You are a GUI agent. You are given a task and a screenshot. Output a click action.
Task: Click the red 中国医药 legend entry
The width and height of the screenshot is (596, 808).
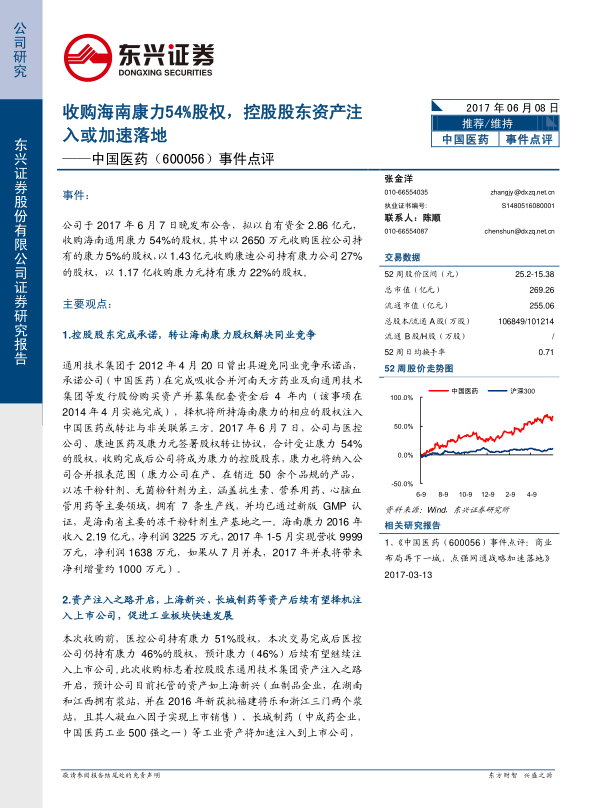[453, 391]
